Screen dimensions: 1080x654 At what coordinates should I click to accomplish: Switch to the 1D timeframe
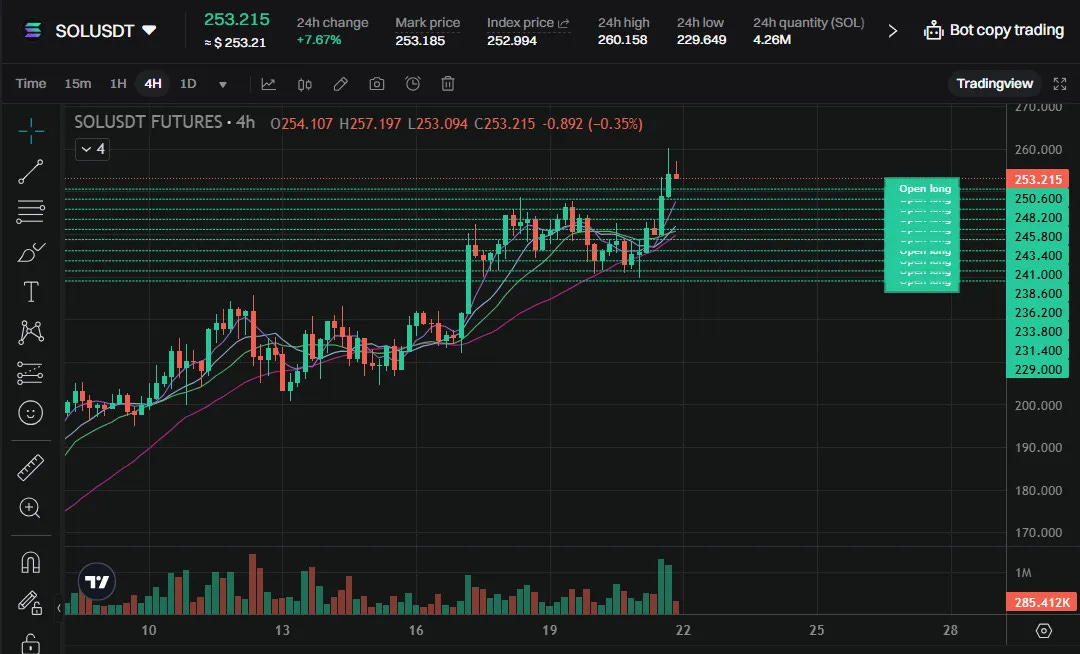point(188,84)
